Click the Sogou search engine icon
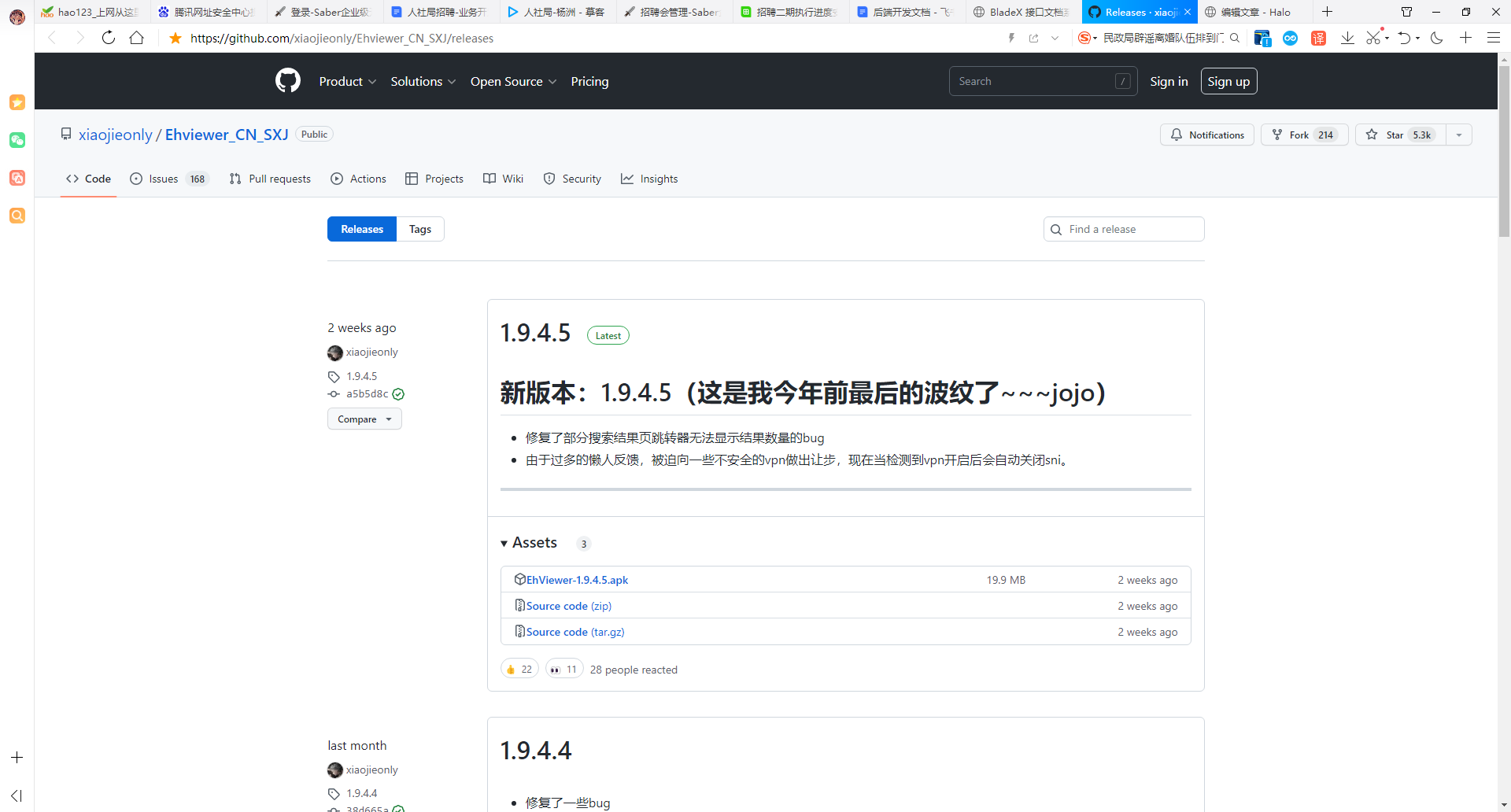Image resolution: width=1511 pixels, height=812 pixels. point(1084,38)
